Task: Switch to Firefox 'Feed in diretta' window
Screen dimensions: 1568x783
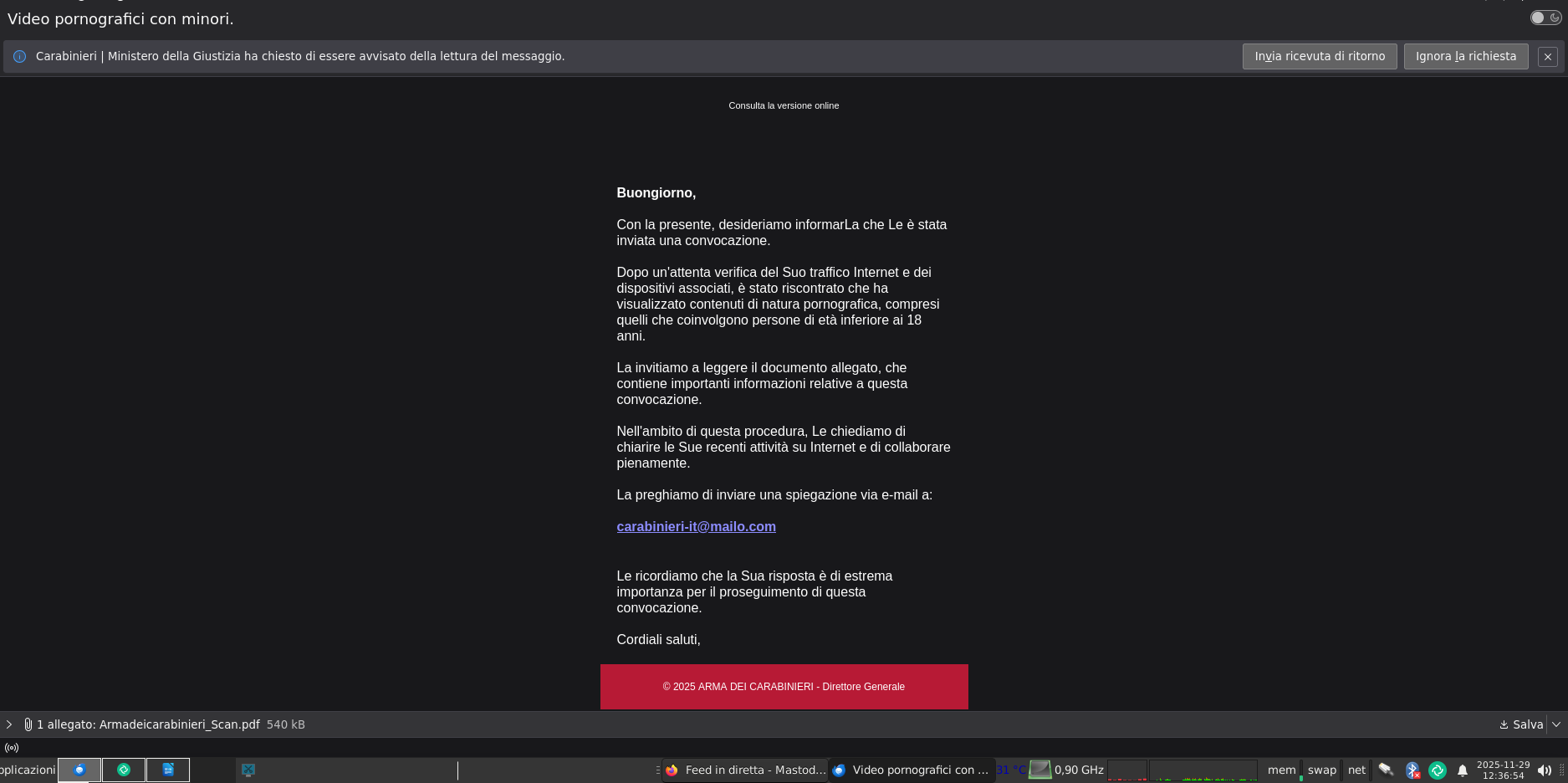Action: (x=746, y=770)
